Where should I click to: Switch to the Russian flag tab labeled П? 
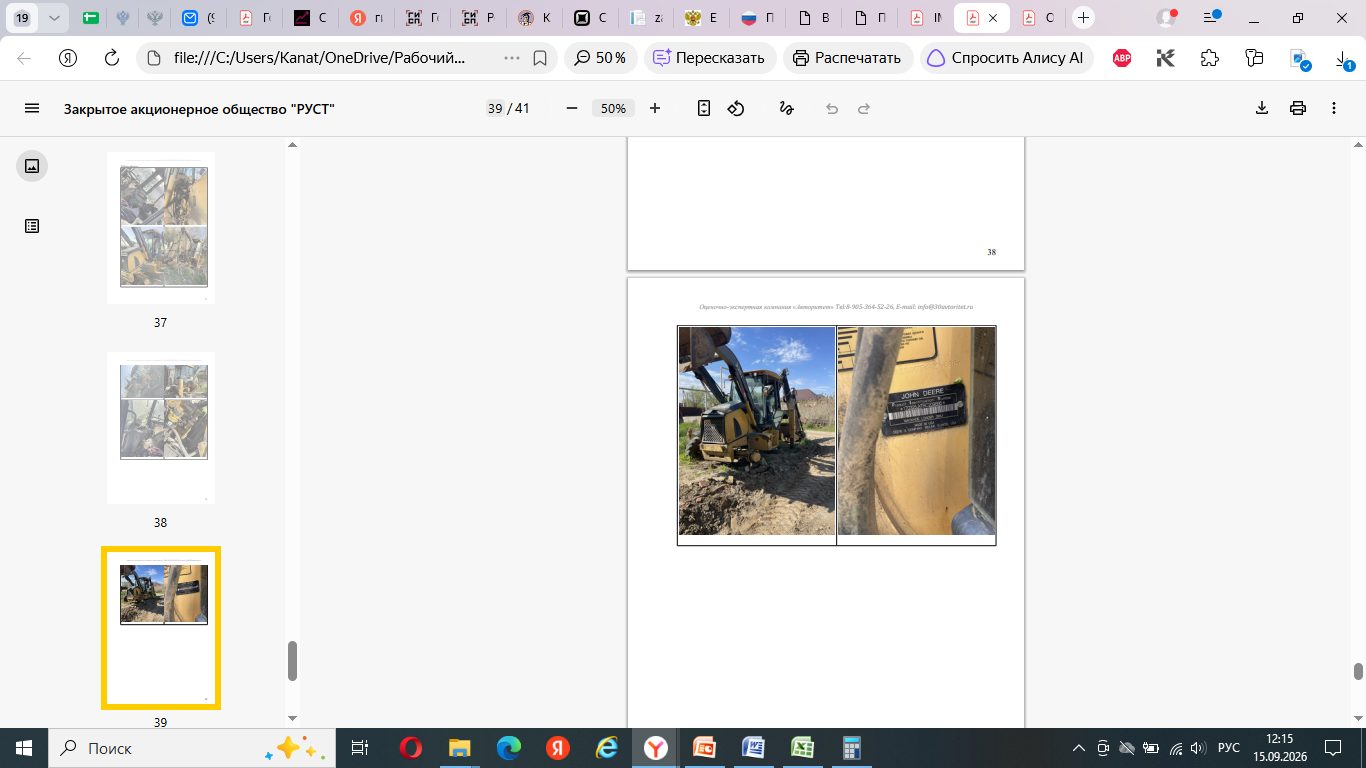[759, 18]
